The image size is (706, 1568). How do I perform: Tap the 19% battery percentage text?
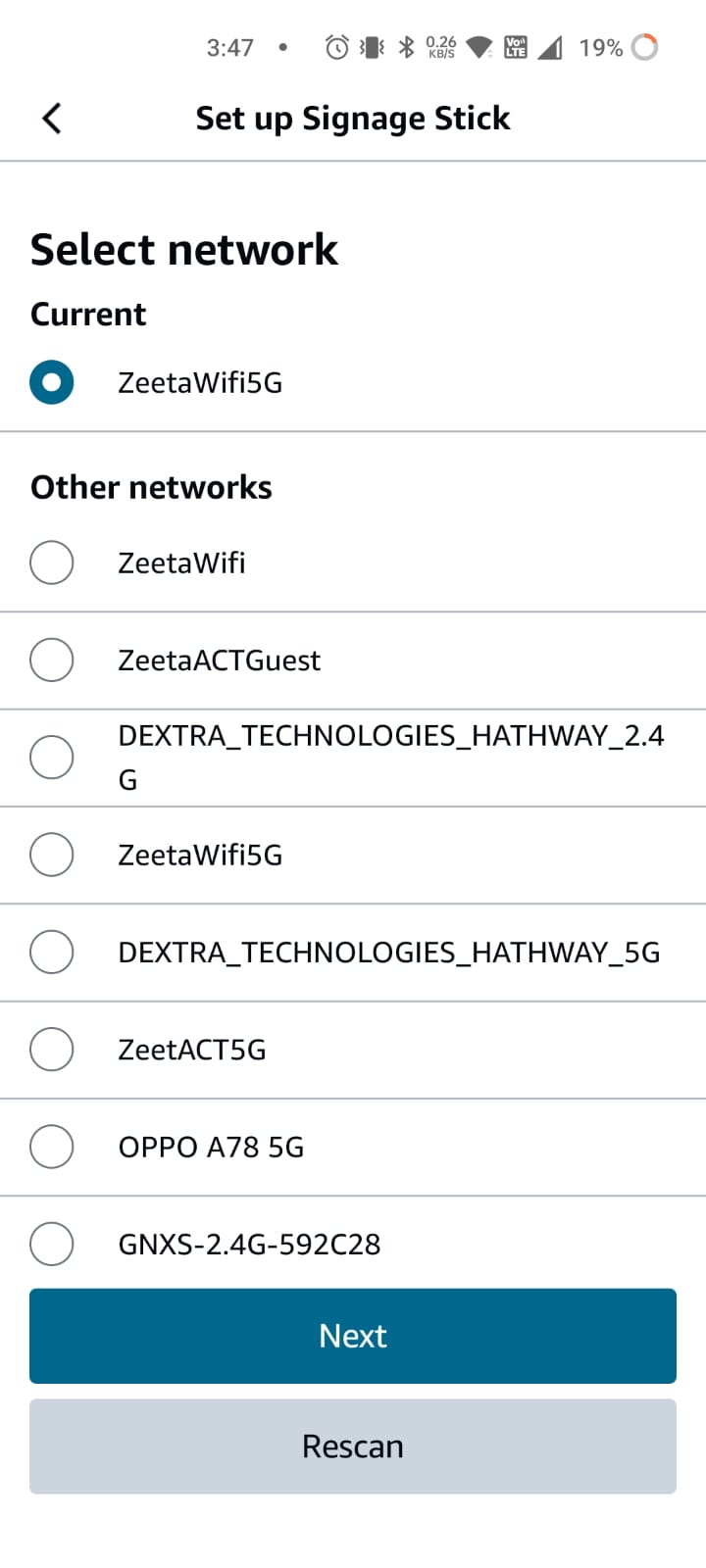click(x=600, y=47)
